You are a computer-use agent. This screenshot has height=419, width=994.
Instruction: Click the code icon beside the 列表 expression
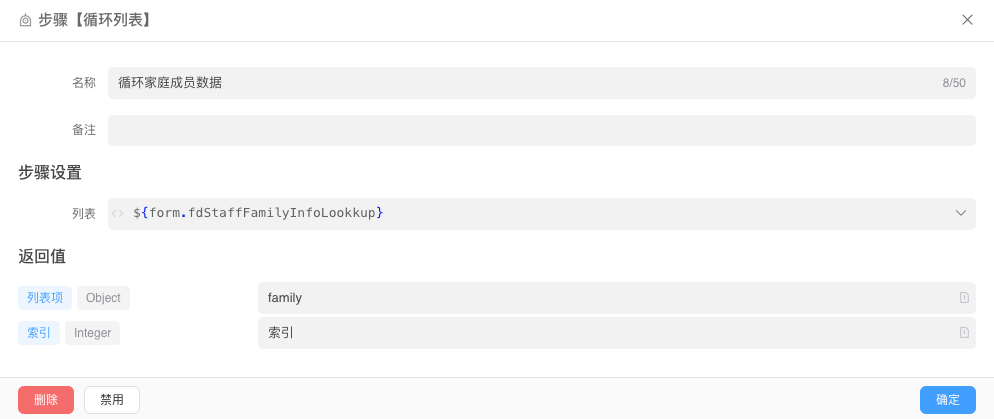118,213
